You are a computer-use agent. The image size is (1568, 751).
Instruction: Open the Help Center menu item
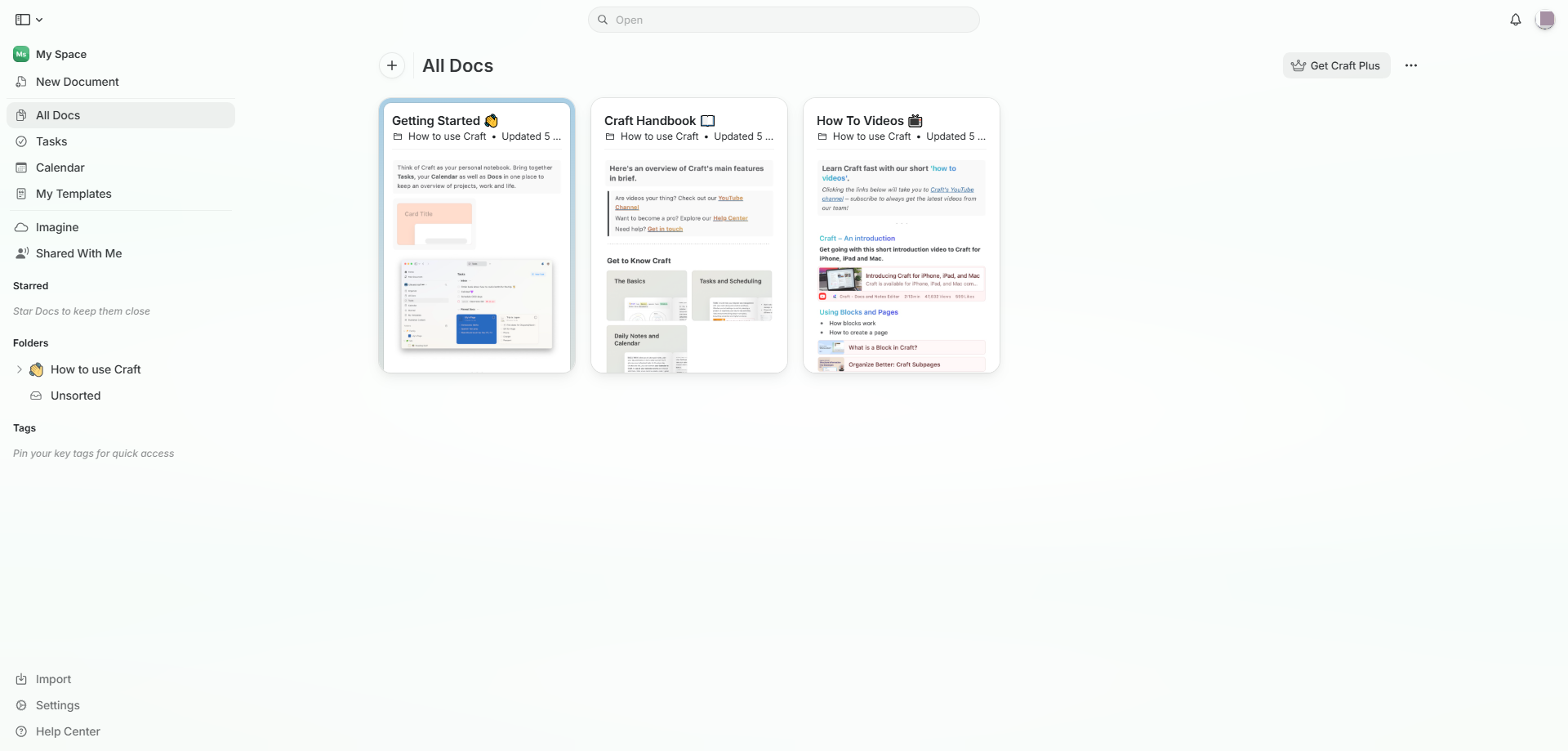pos(68,731)
